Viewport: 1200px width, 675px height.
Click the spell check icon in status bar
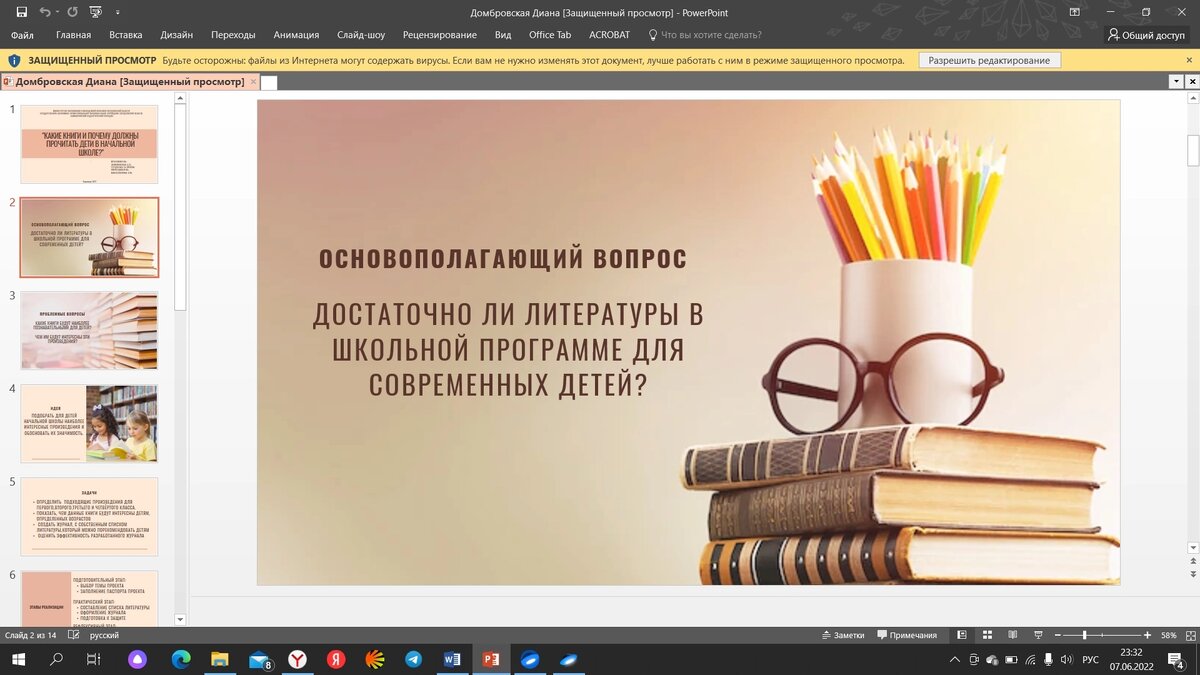pos(74,635)
